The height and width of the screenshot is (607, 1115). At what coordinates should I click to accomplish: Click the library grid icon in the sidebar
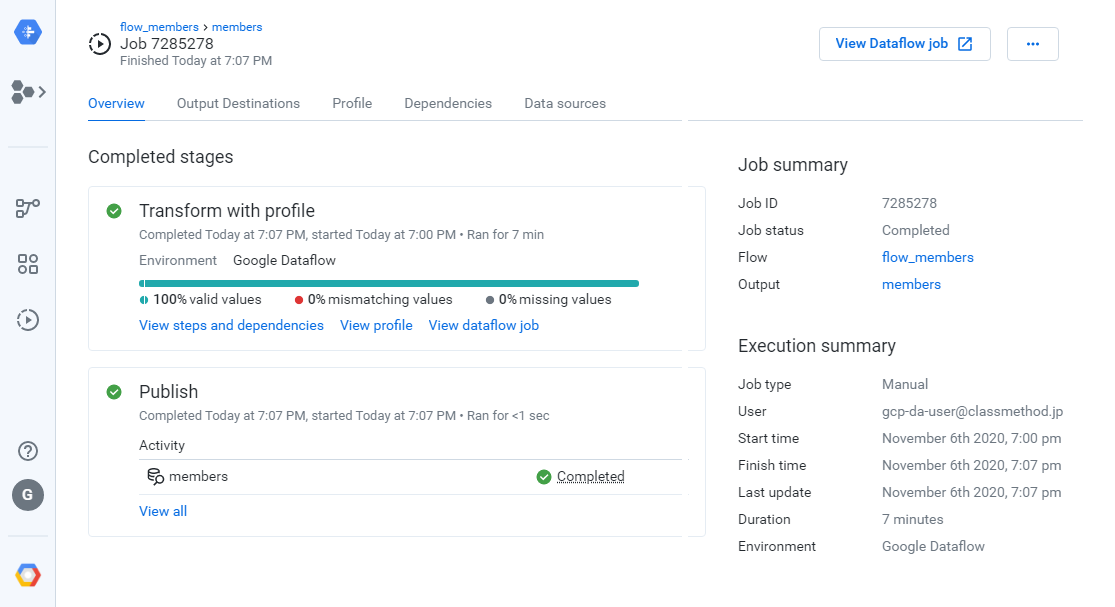coord(27,264)
